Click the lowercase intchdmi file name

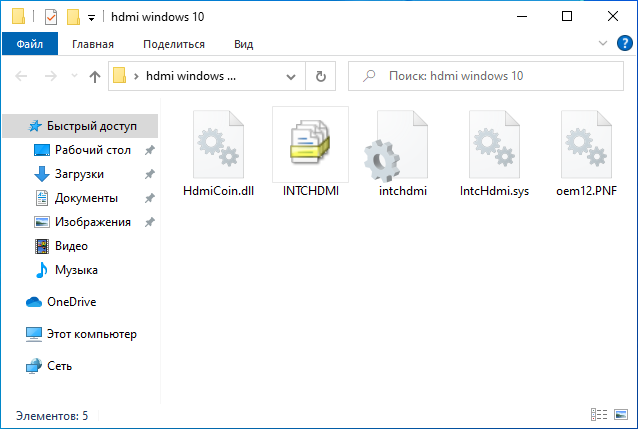(x=403, y=191)
